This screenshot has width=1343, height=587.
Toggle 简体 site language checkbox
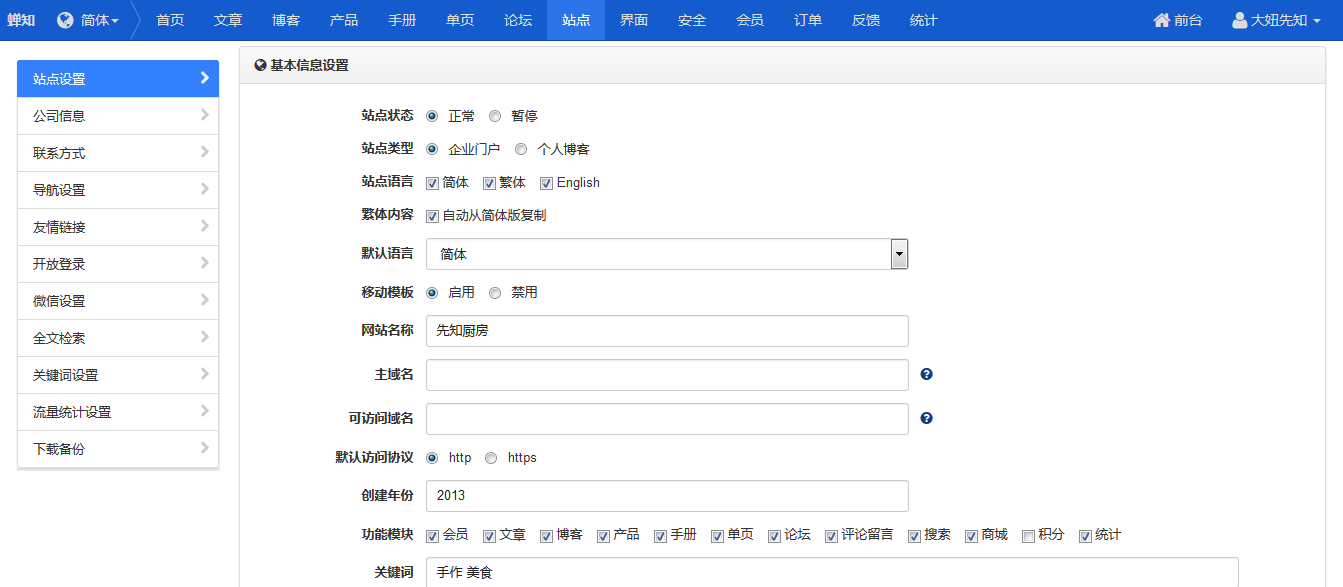(432, 183)
